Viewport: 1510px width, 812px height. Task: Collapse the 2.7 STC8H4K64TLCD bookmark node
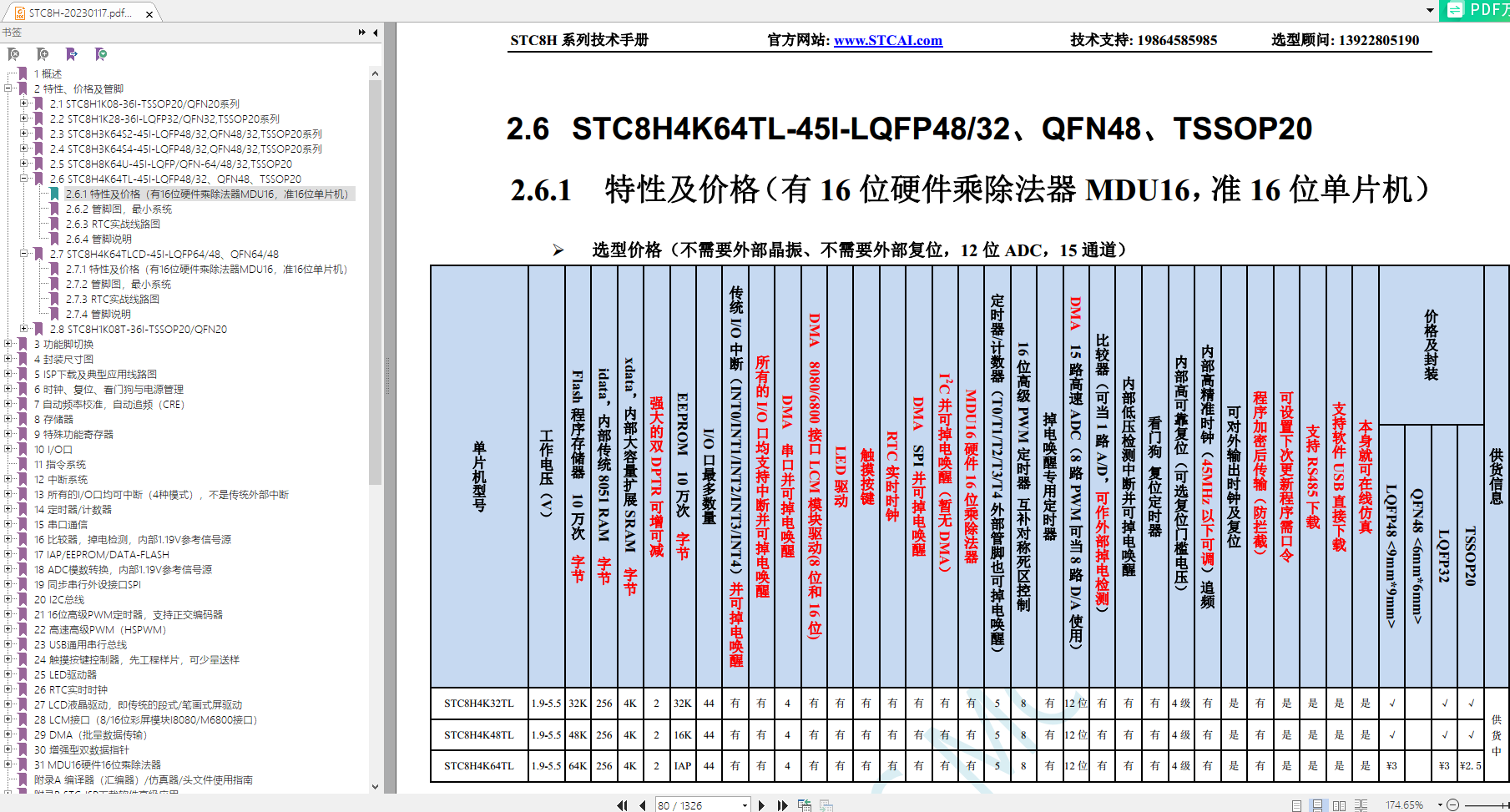click(24, 254)
